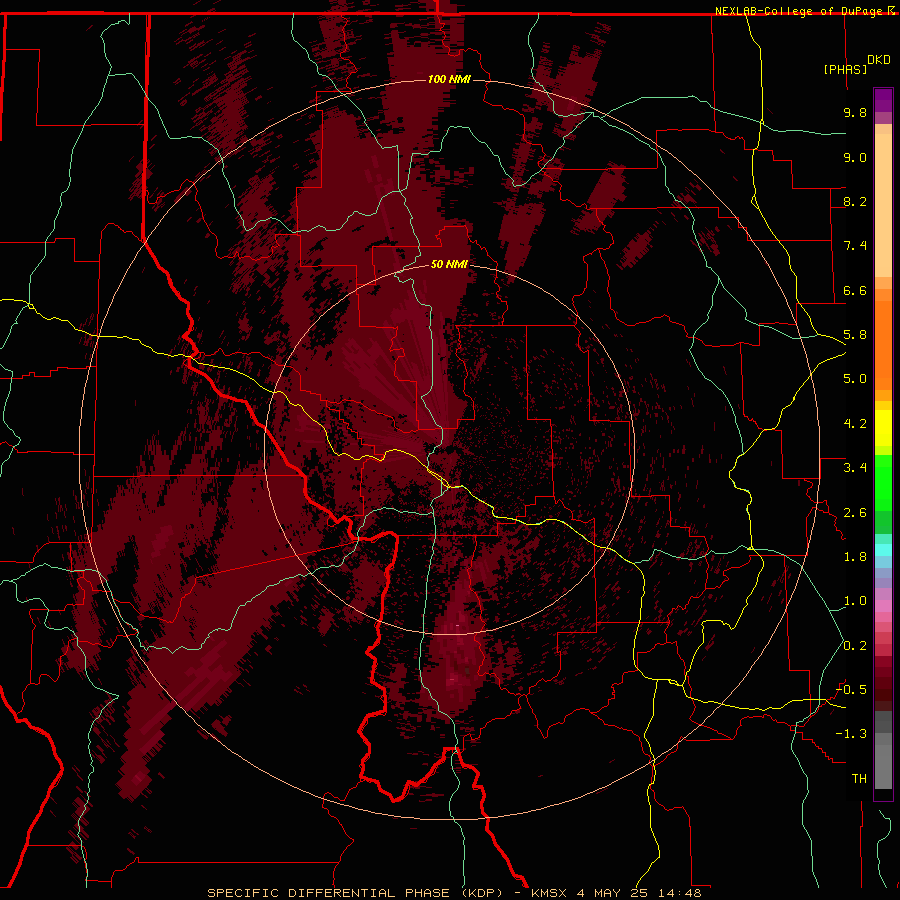This screenshot has height=900, width=900.
Task: Click the DKD legend title
Action: [x=879, y=60]
